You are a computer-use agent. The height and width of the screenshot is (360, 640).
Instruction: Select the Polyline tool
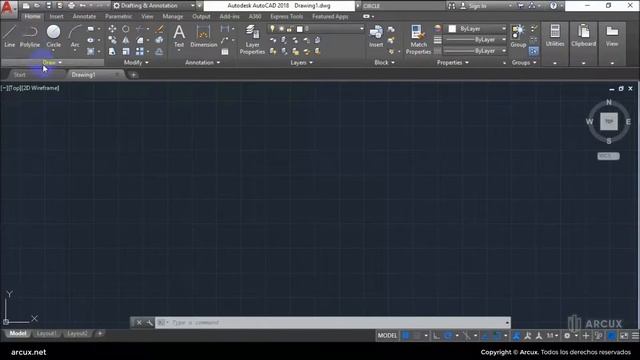click(x=30, y=36)
